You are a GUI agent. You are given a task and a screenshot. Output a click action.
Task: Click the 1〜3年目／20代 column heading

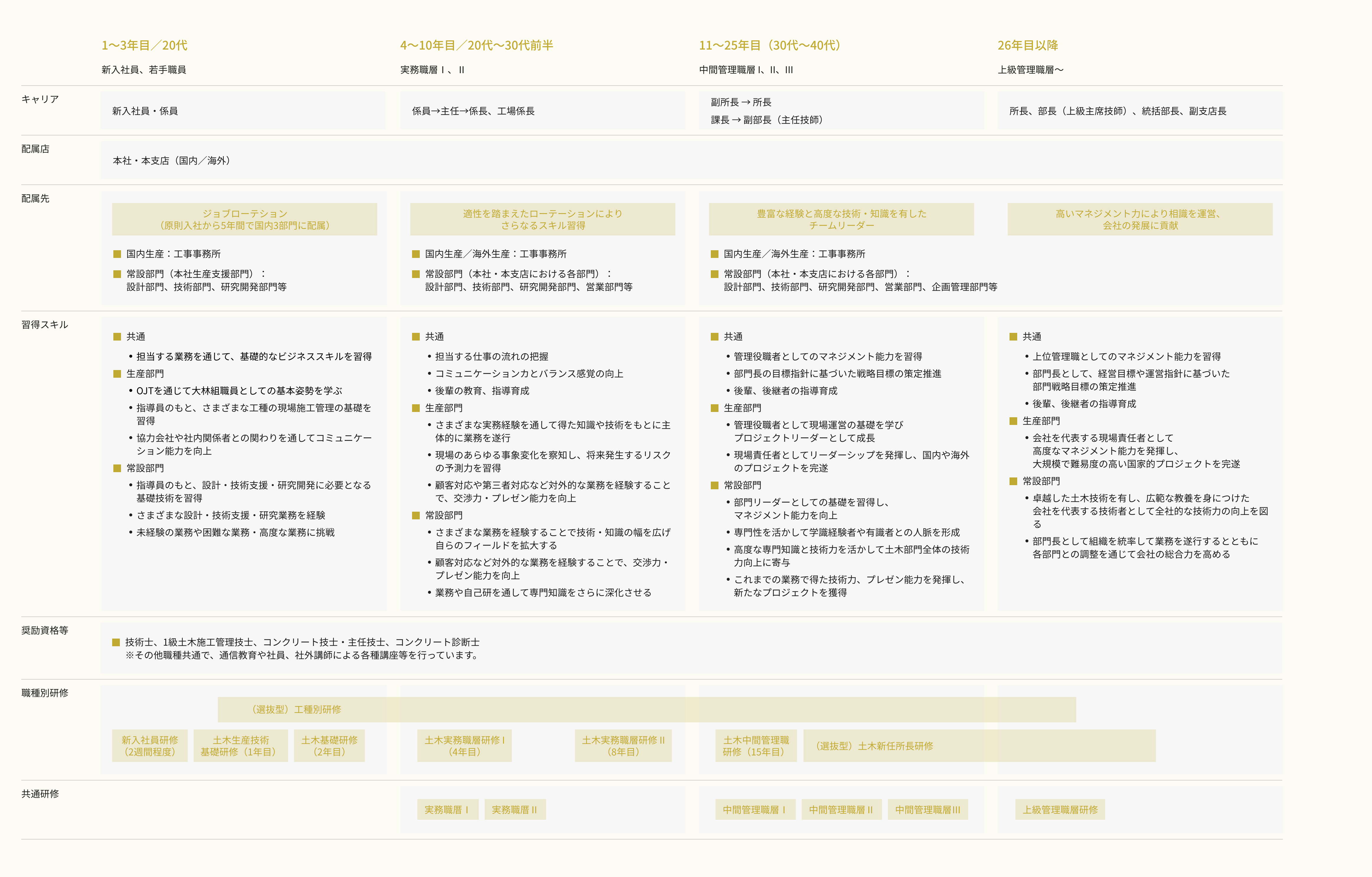[144, 45]
